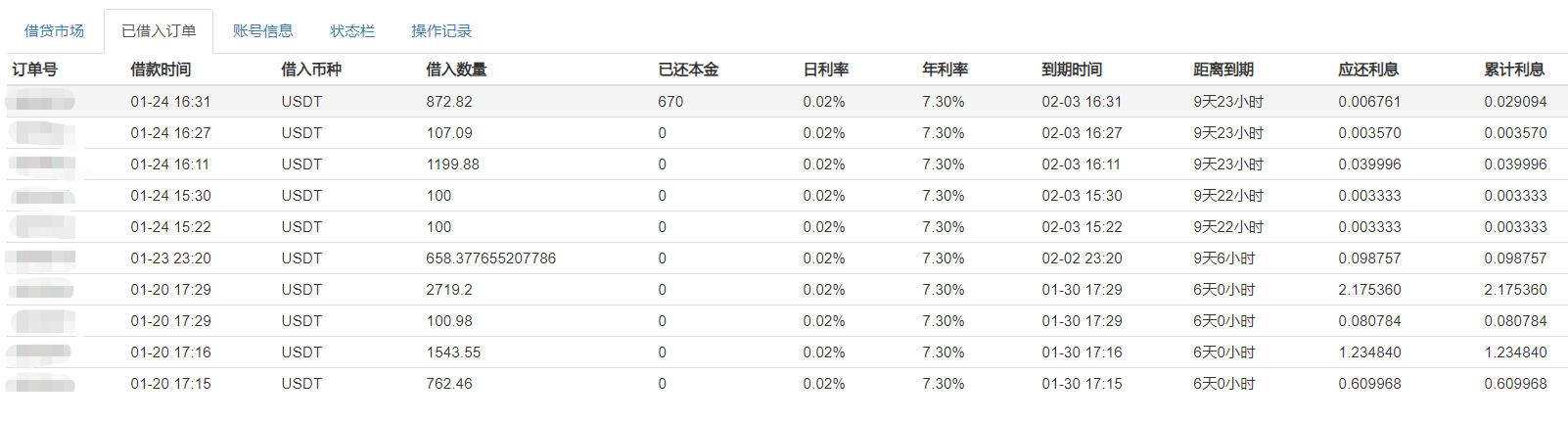The image size is (1568, 423).
Task: Select the 已借入订单 tab
Action: click(158, 31)
